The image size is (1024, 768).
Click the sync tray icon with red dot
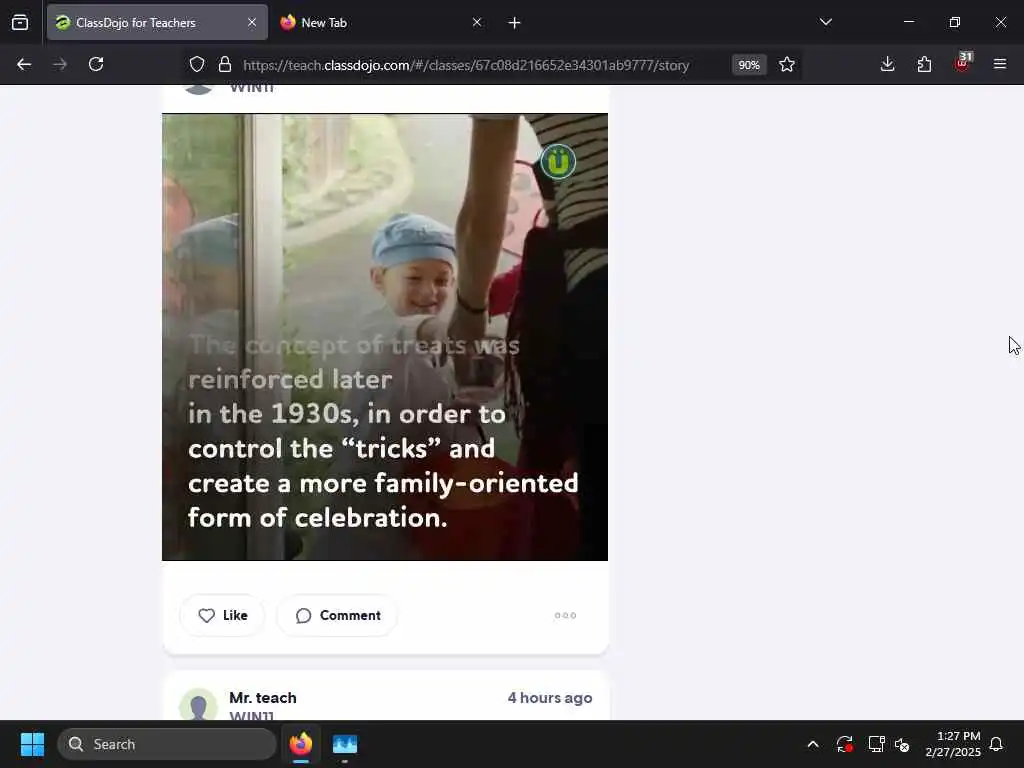(x=844, y=744)
